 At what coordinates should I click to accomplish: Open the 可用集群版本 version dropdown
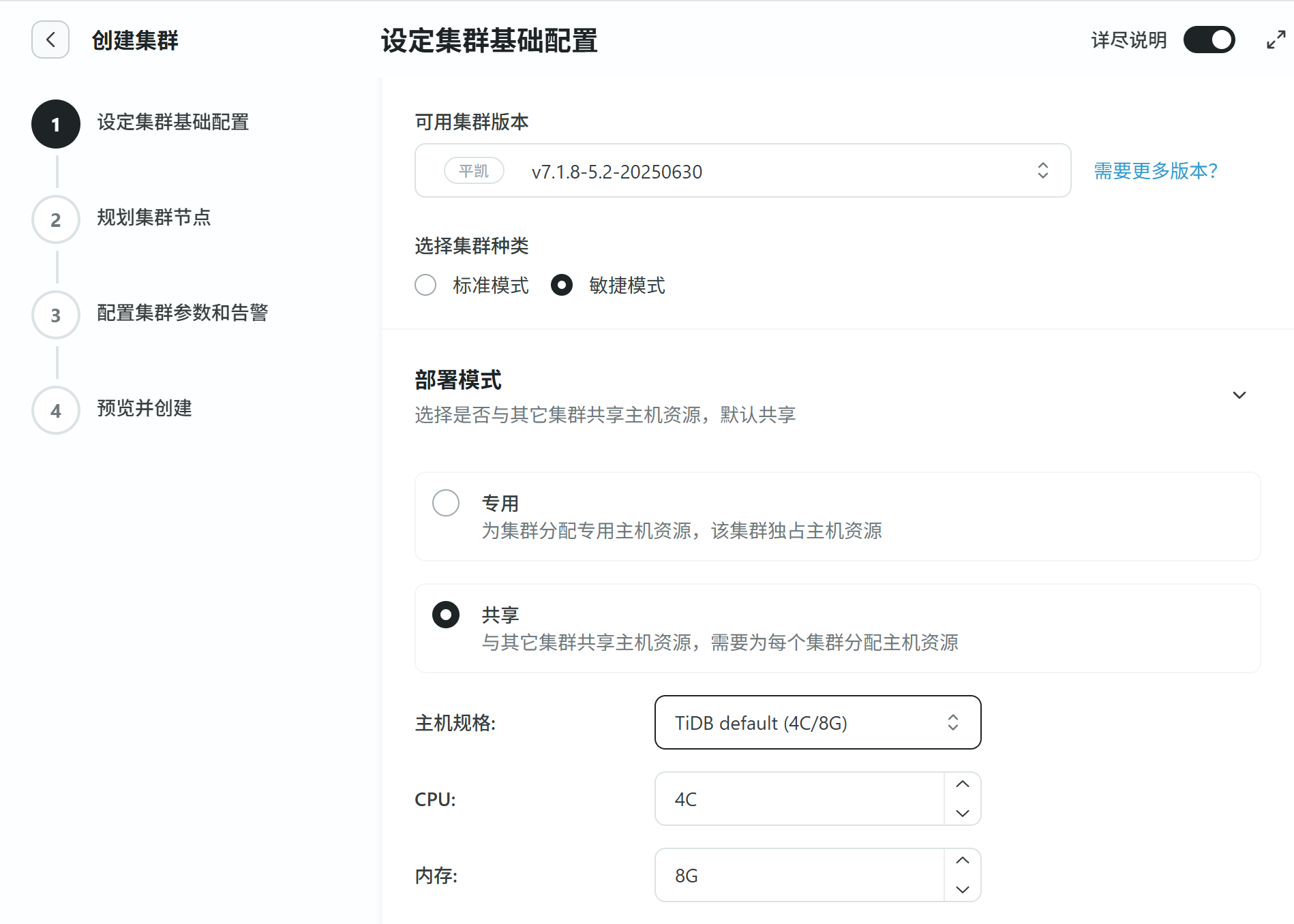(x=742, y=171)
